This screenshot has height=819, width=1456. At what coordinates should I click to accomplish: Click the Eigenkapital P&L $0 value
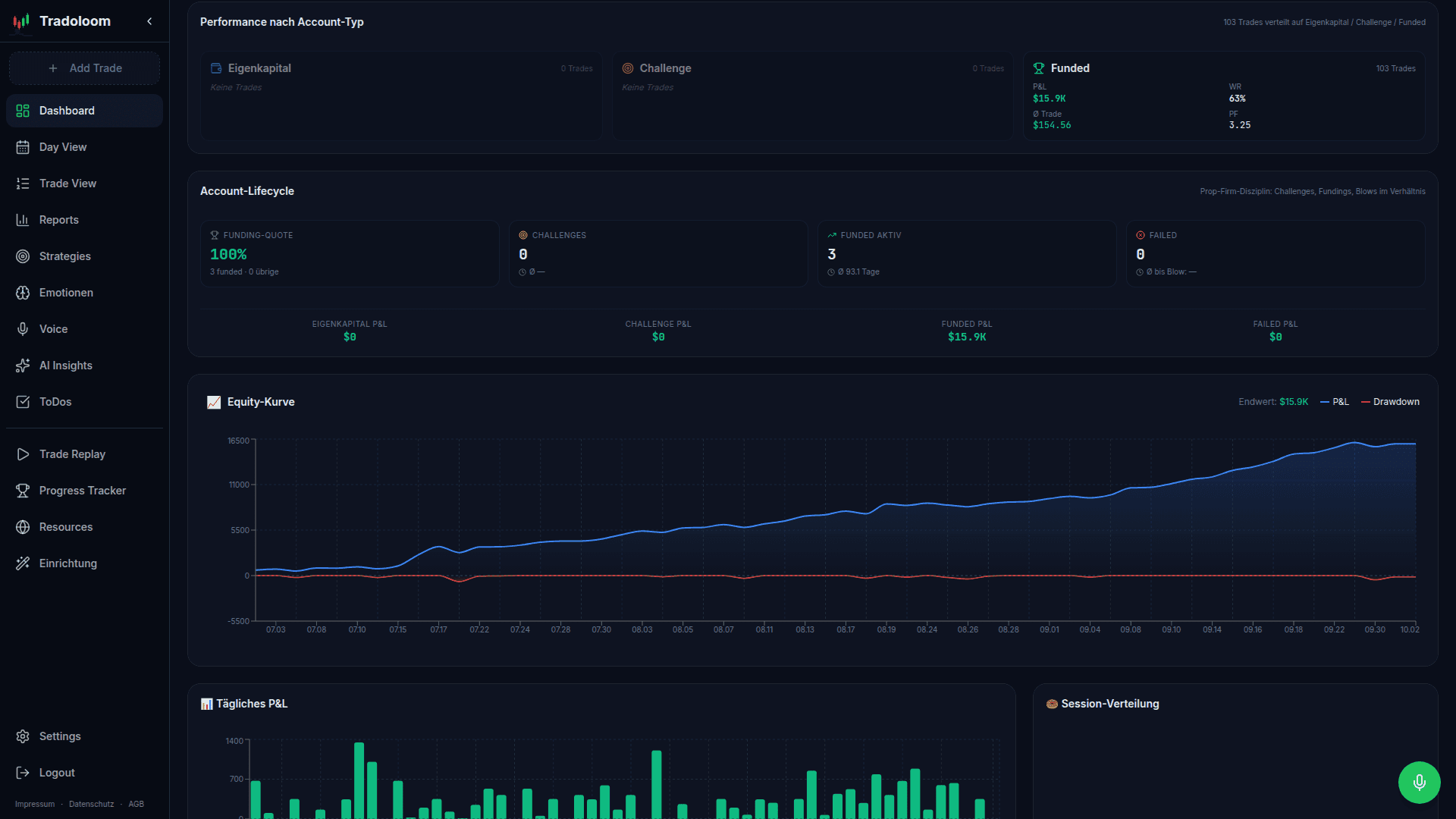pyautogui.click(x=350, y=337)
